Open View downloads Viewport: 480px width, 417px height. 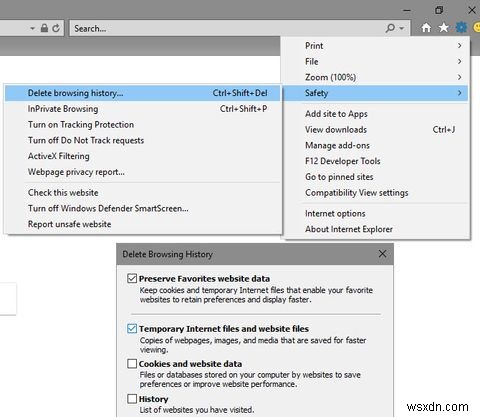click(x=376, y=129)
